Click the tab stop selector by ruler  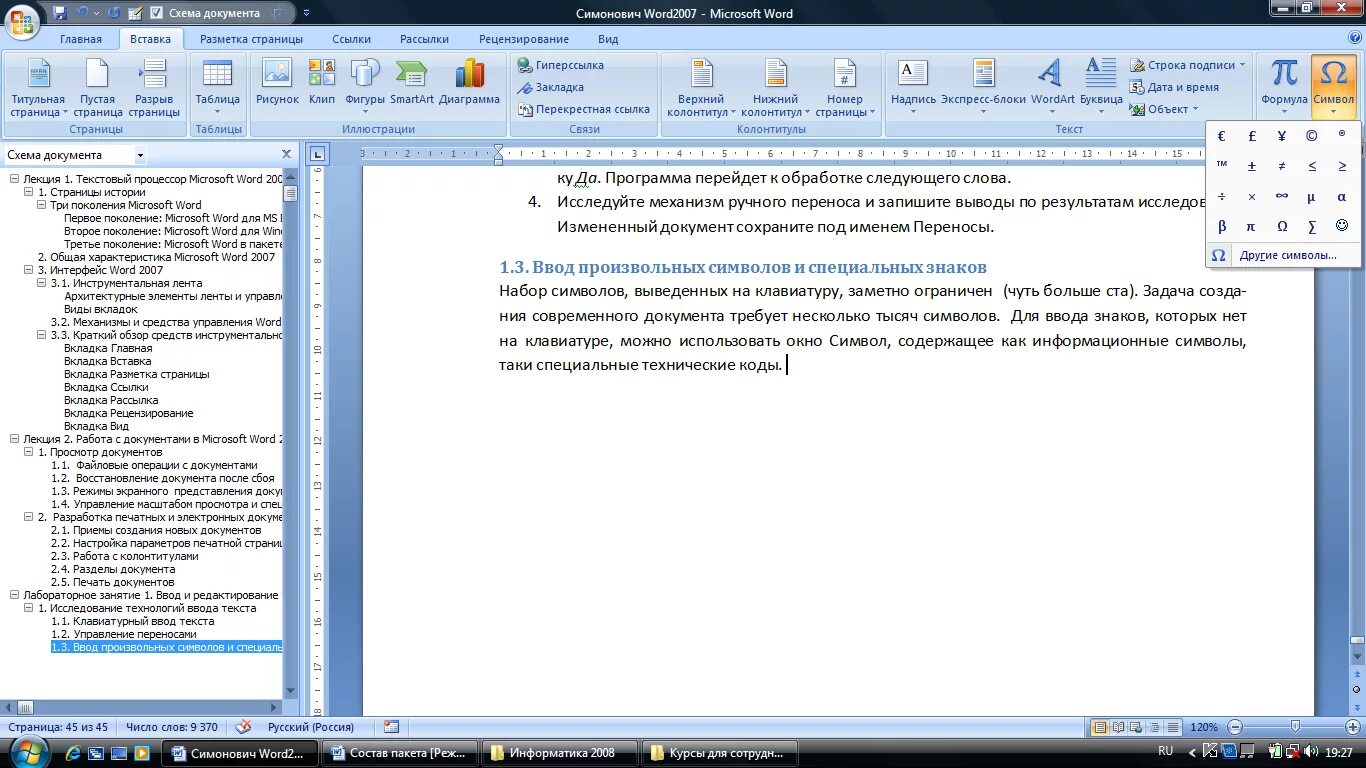(x=317, y=154)
